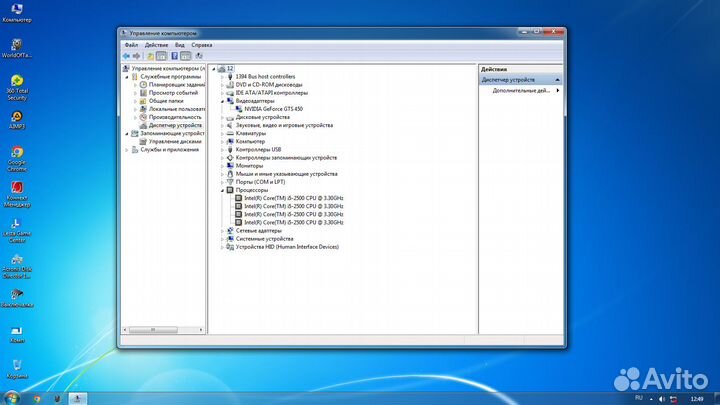Viewport: 720px width, 405px height.
Task: Select the first Intel Core i5-2500 CPU entry
Action: tap(292, 198)
